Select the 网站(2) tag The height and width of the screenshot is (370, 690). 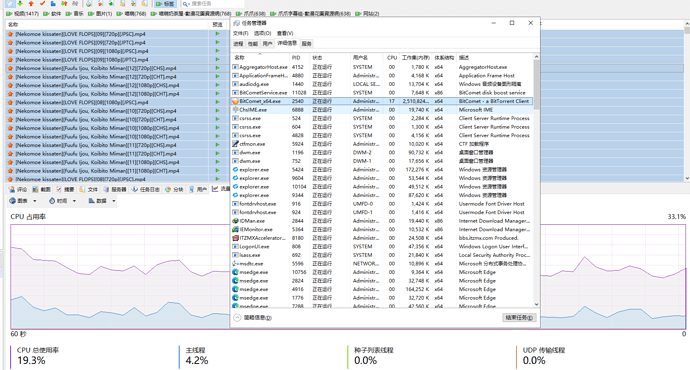pyautogui.click(x=367, y=14)
